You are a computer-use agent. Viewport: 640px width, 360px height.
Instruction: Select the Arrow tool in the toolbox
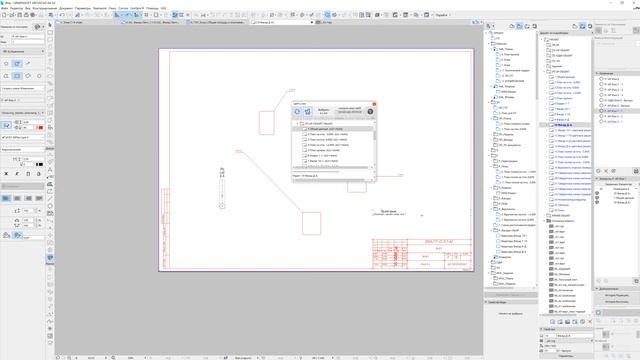(50, 25)
